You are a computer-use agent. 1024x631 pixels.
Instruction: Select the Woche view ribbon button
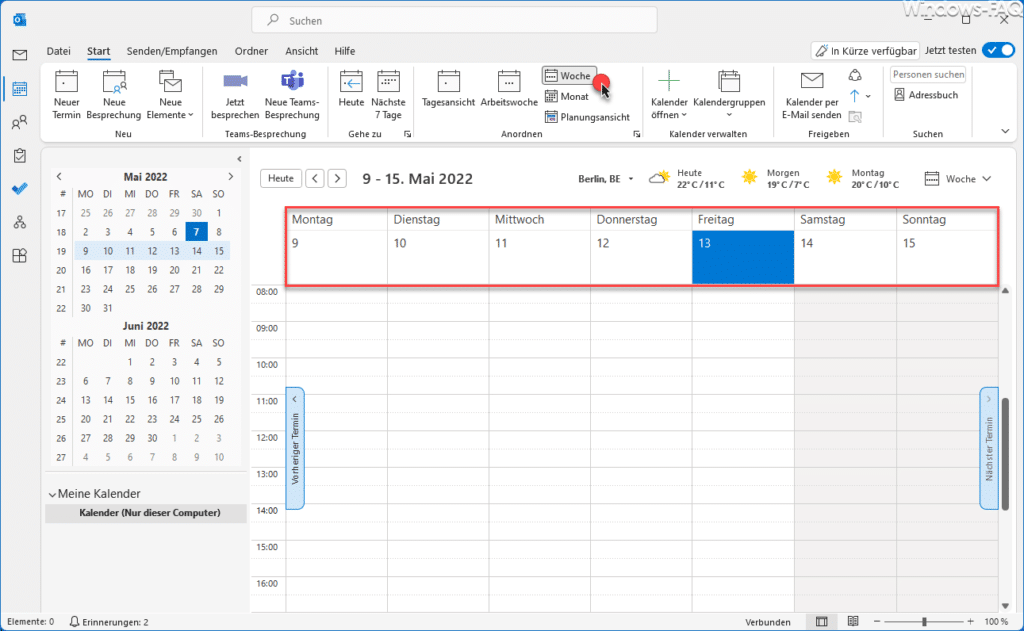pos(568,76)
